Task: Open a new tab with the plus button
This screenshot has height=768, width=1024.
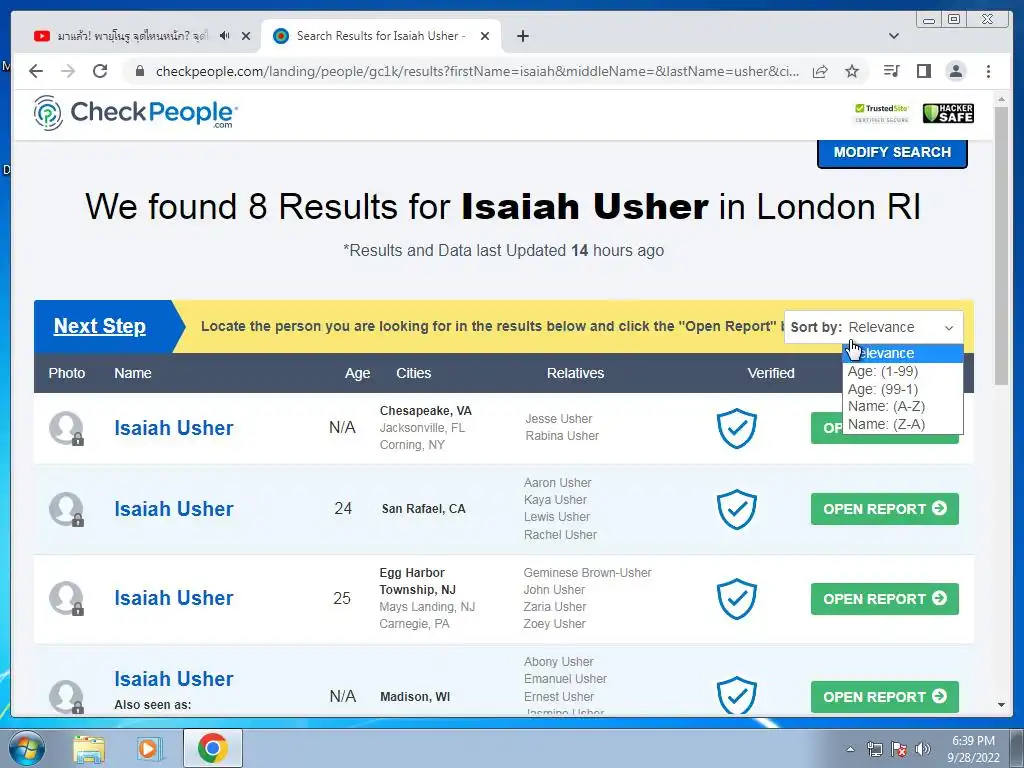Action: coord(522,36)
